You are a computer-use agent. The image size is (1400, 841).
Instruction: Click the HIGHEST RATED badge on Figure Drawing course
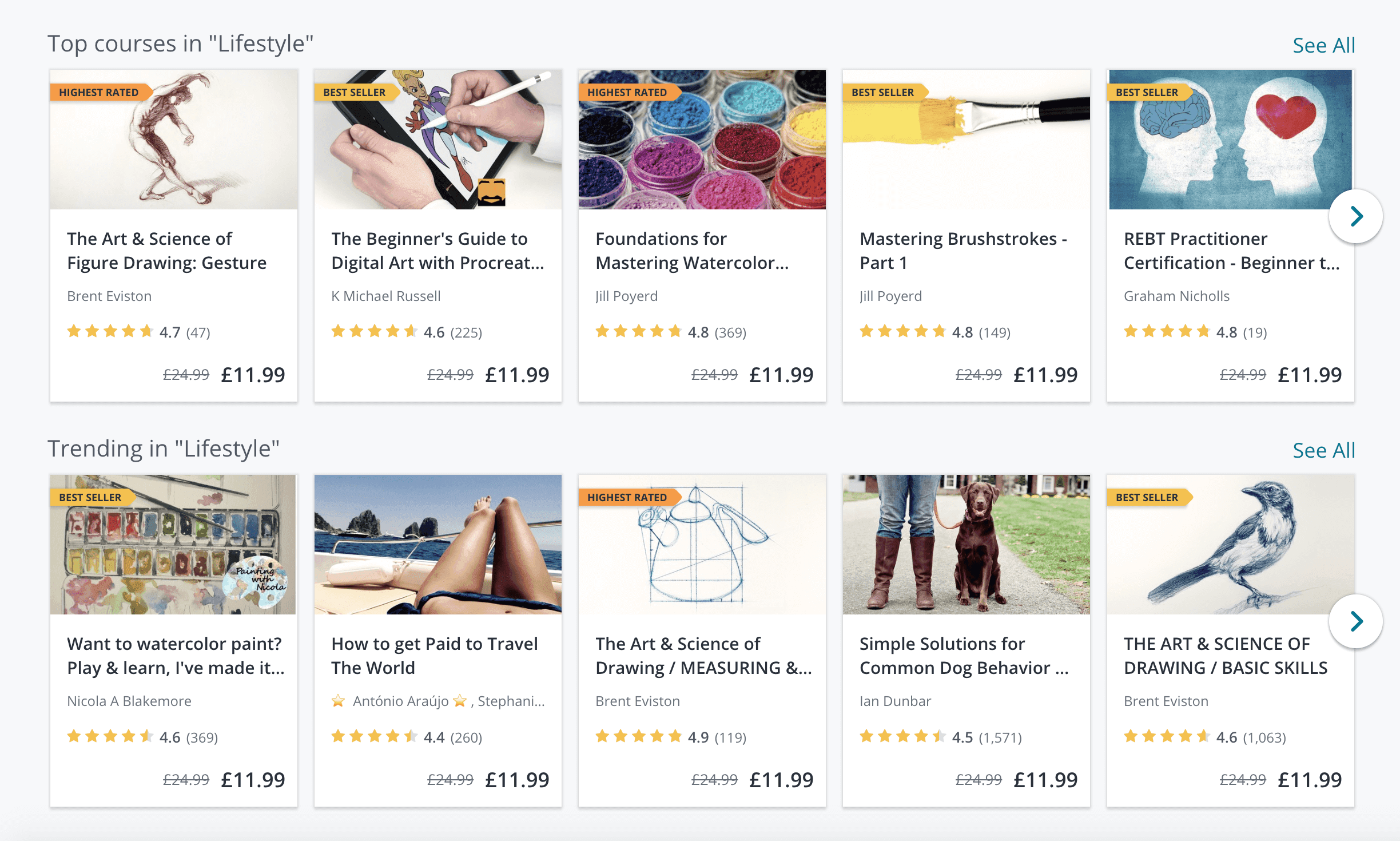pos(100,92)
